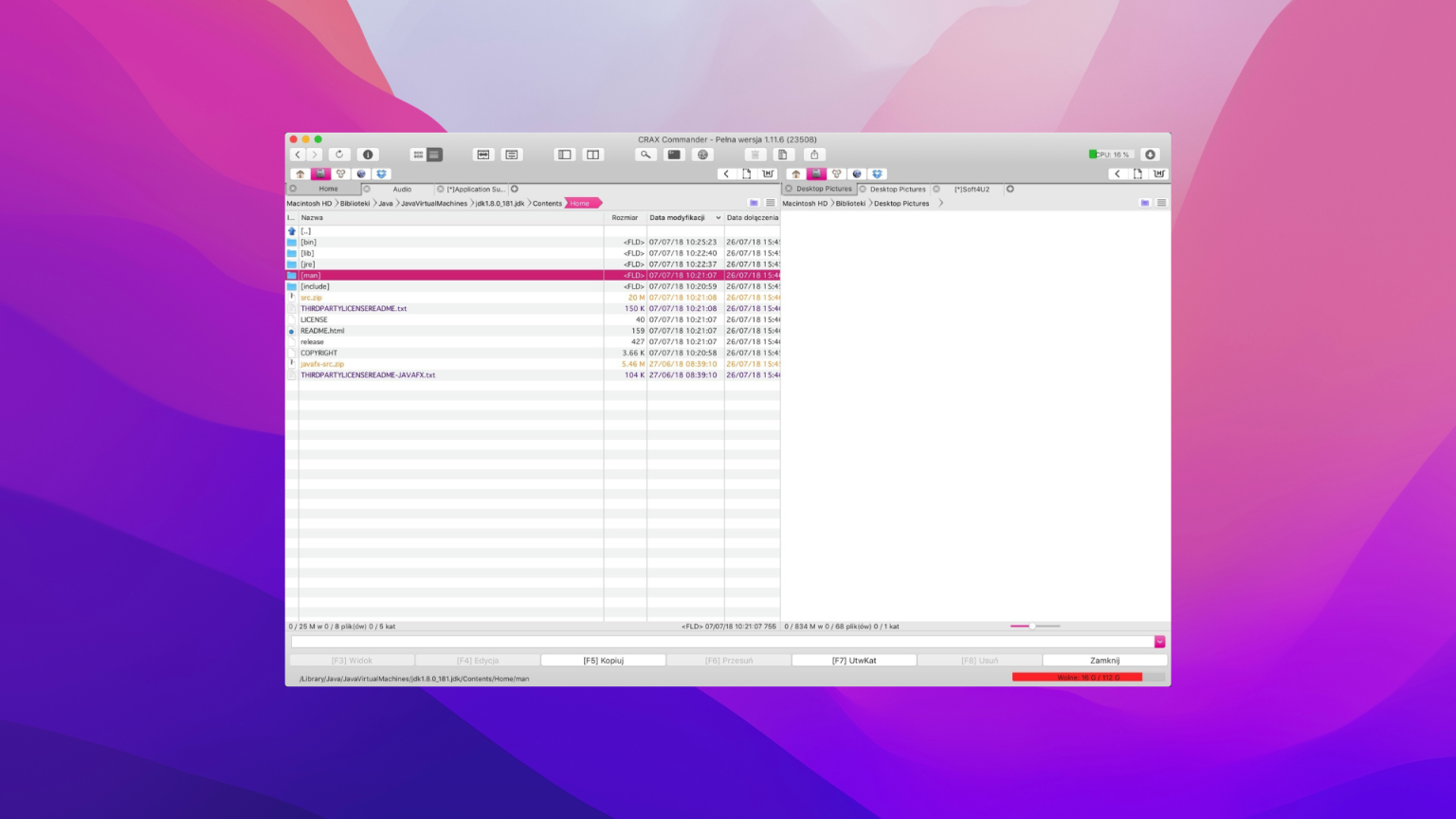Toggle icon view mode in the left pane
1456x819 pixels.
[754, 202]
